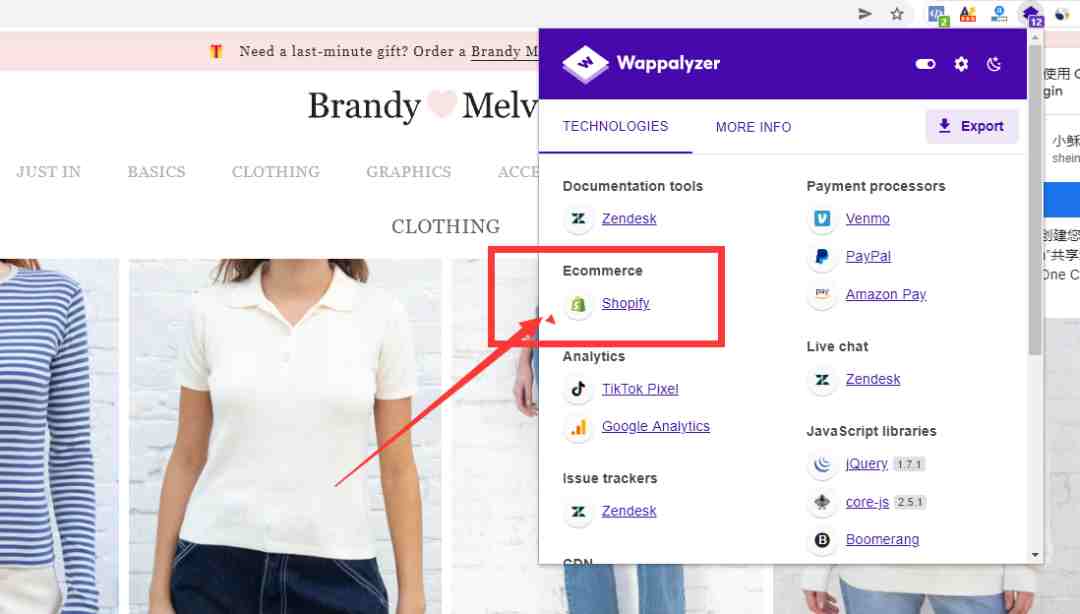Toggle the Wappalyzer dark mode moon icon

(994, 64)
